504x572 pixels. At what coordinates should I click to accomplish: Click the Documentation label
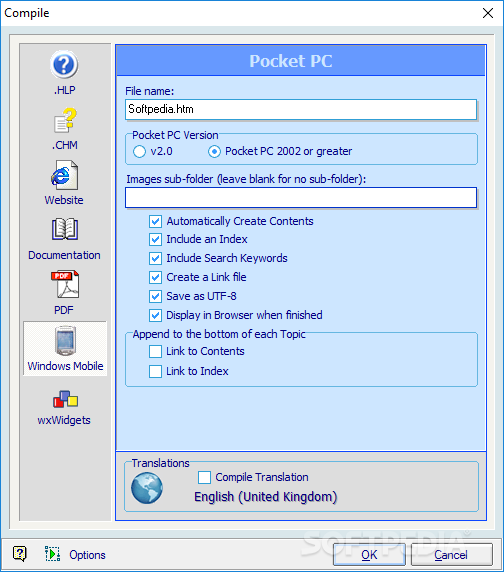65,255
